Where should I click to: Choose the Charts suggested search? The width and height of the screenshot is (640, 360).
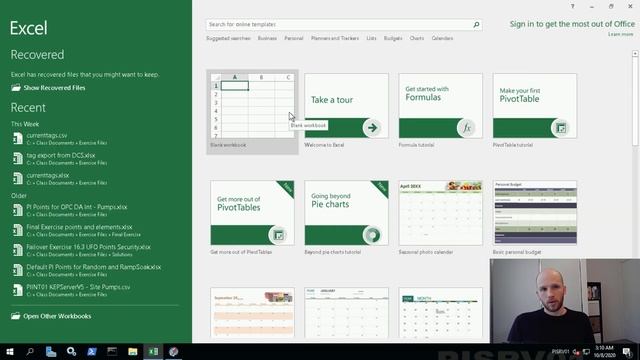pyautogui.click(x=417, y=38)
